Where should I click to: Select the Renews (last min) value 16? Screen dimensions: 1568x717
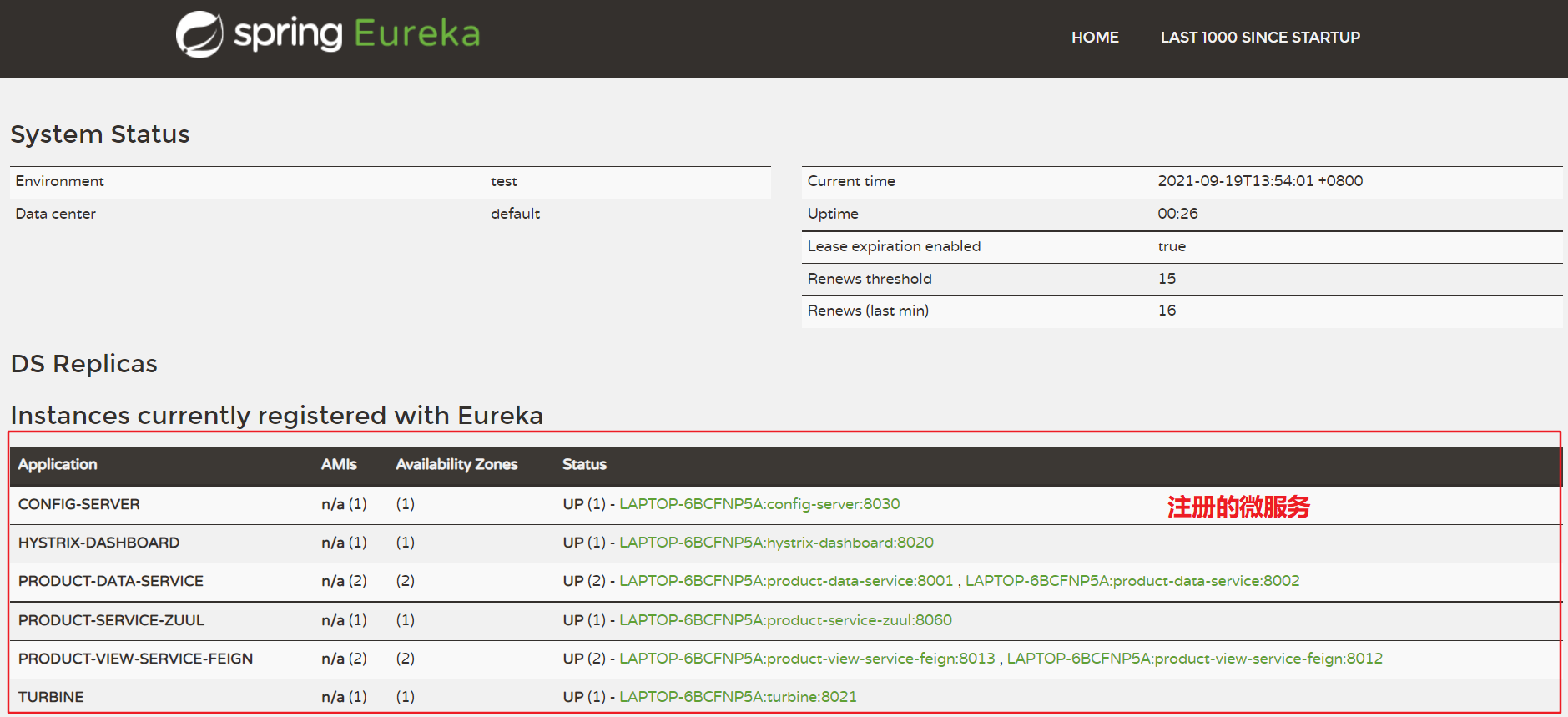tap(1167, 311)
